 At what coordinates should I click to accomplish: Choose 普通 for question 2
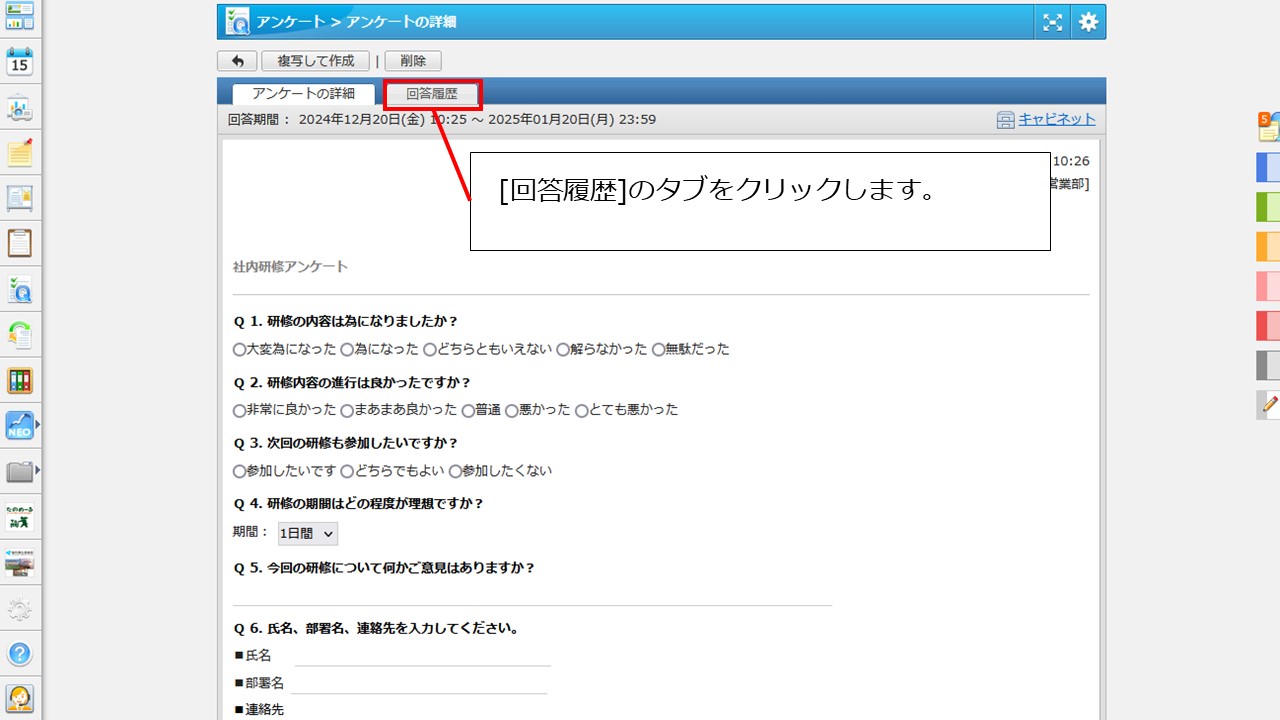coord(468,410)
